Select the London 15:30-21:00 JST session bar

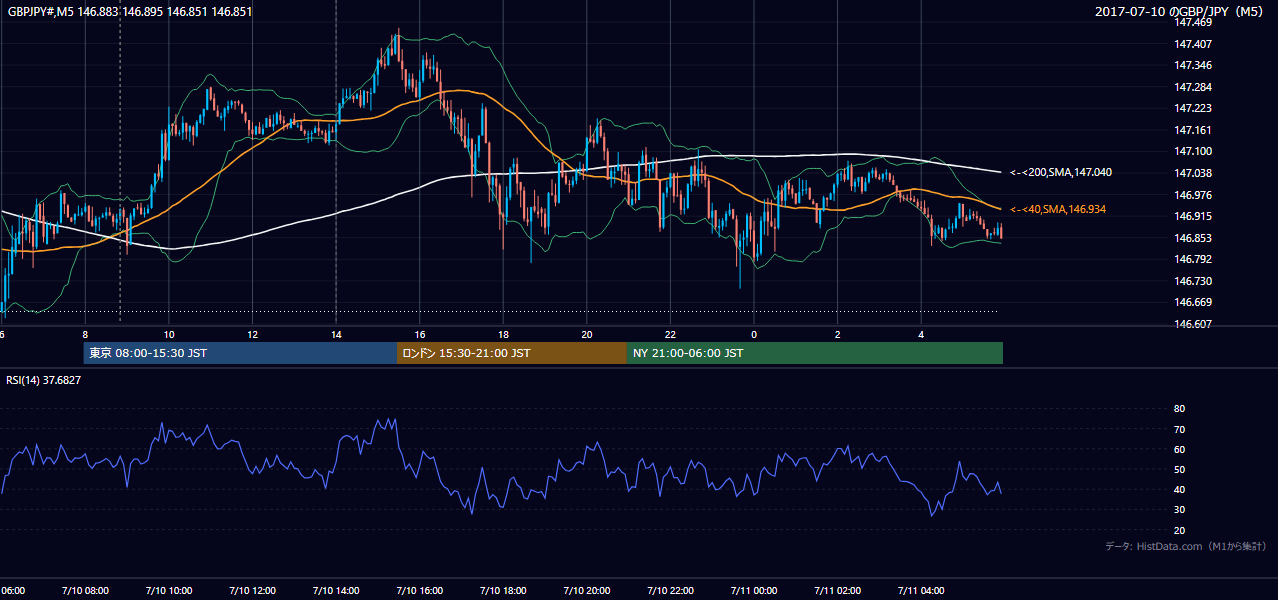tap(512, 353)
